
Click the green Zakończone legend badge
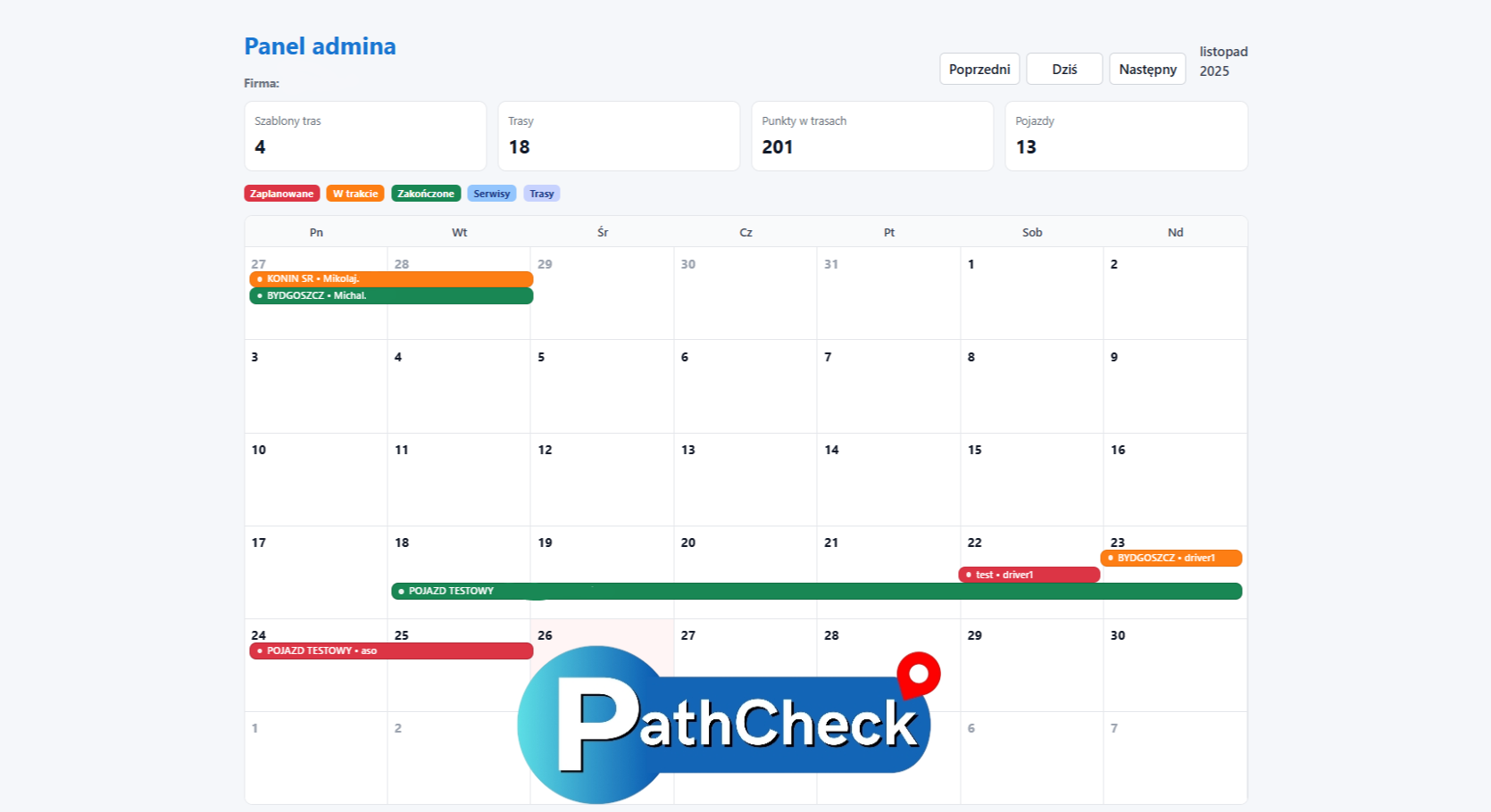[426, 194]
